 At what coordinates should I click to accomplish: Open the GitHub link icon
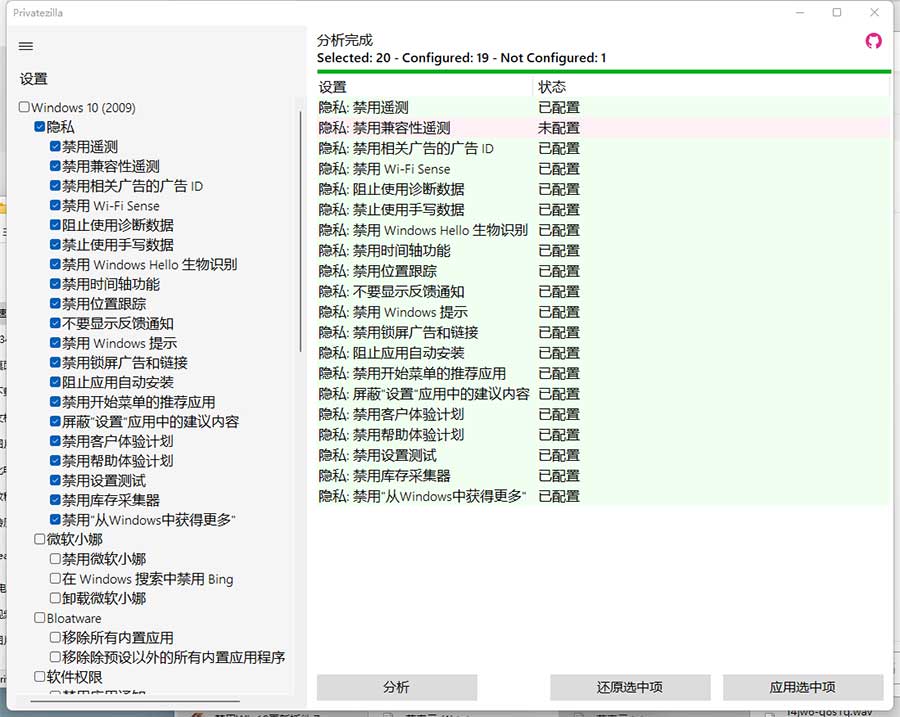click(873, 41)
